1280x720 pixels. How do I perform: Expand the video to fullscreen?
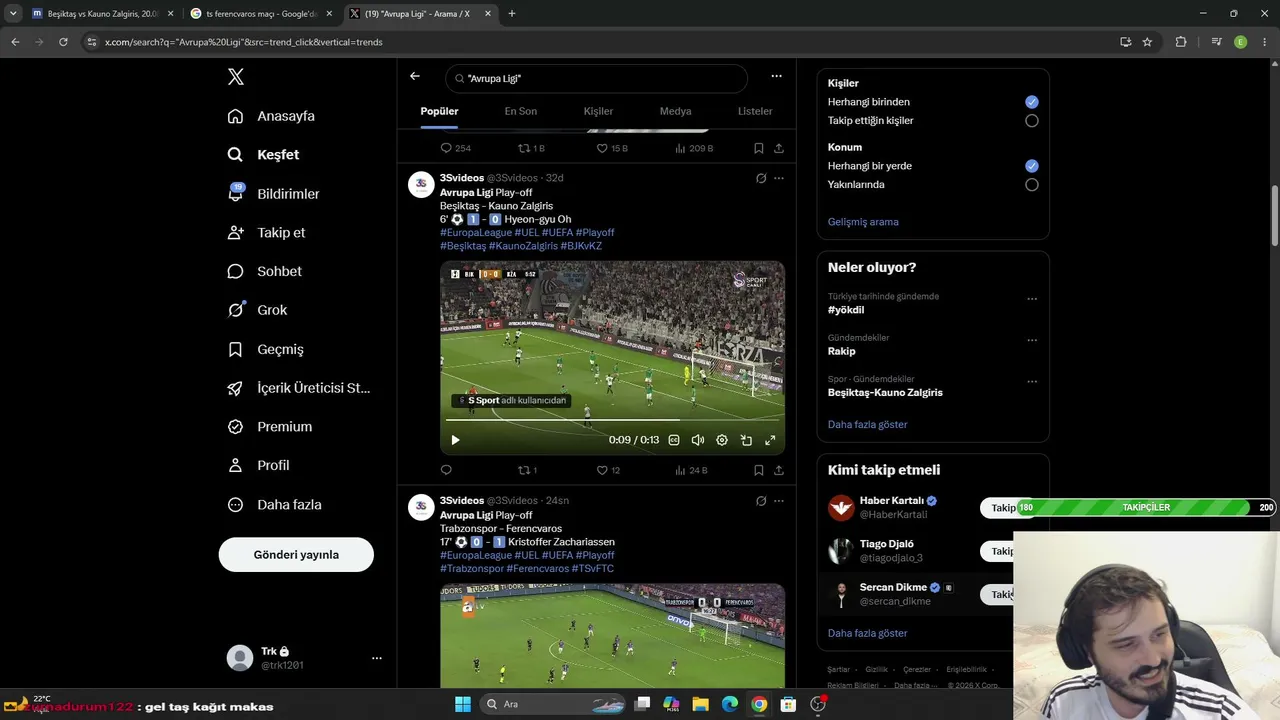tap(770, 440)
